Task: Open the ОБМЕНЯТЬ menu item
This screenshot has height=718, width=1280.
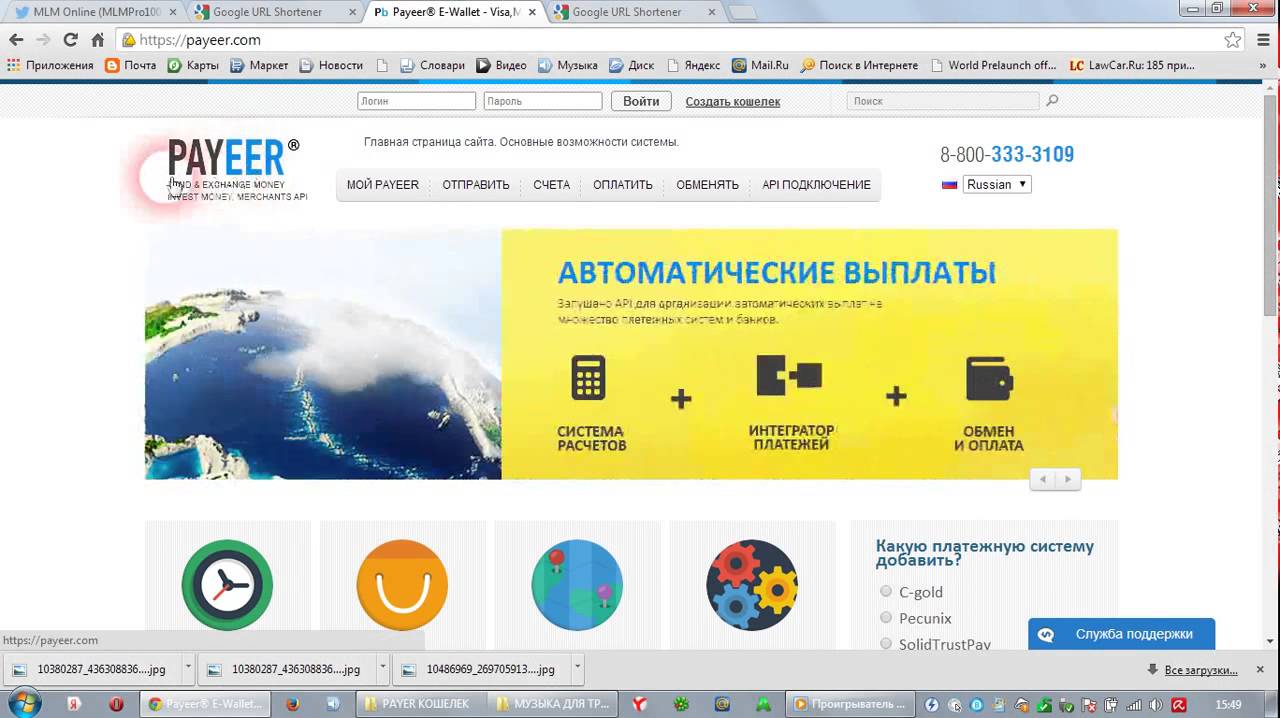Action: click(x=707, y=185)
